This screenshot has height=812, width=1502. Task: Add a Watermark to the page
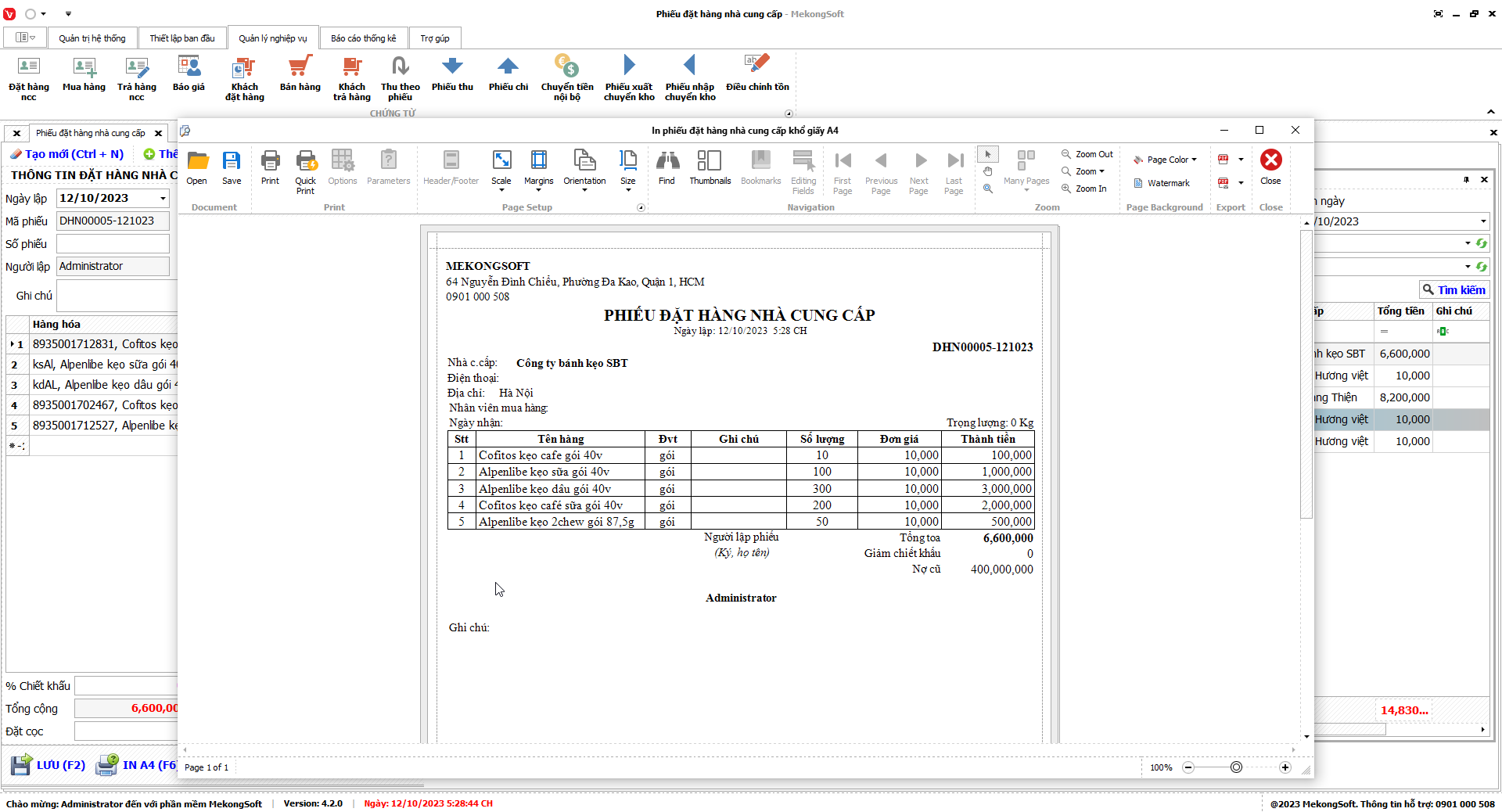[x=1162, y=183]
